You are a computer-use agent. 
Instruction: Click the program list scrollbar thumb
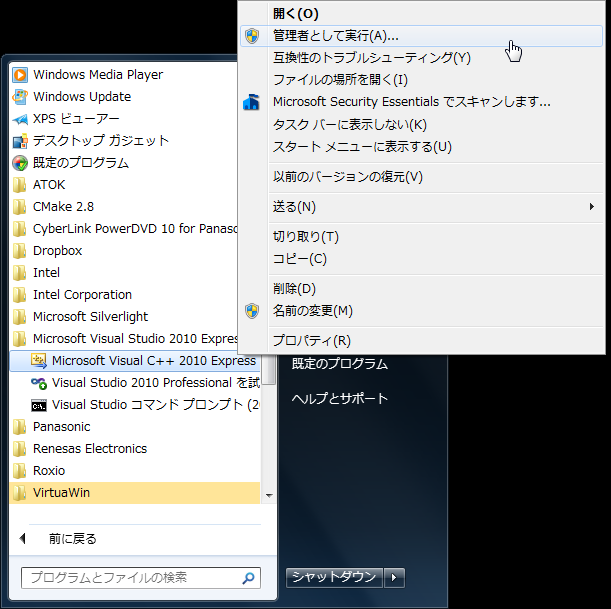coord(269,370)
